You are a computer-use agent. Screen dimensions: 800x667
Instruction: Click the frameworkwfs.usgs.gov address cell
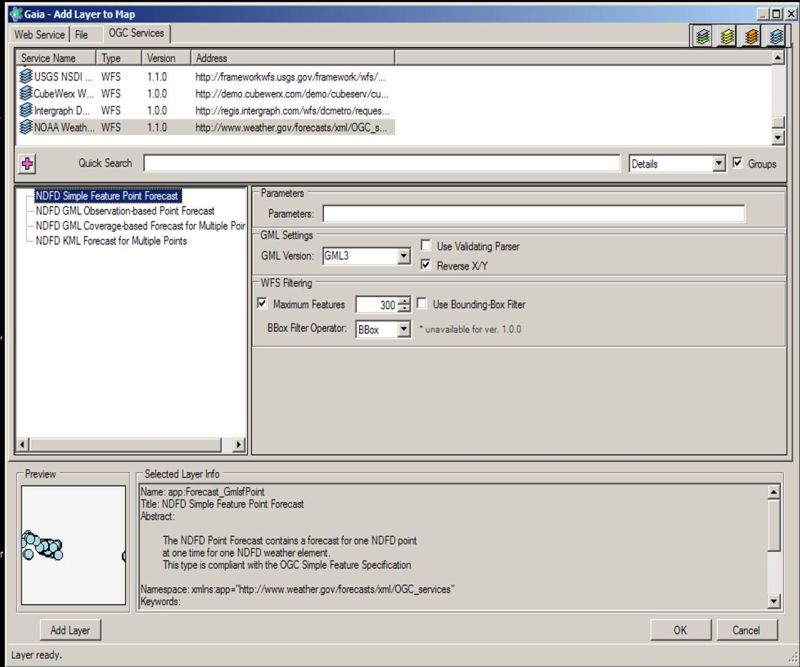290,77
